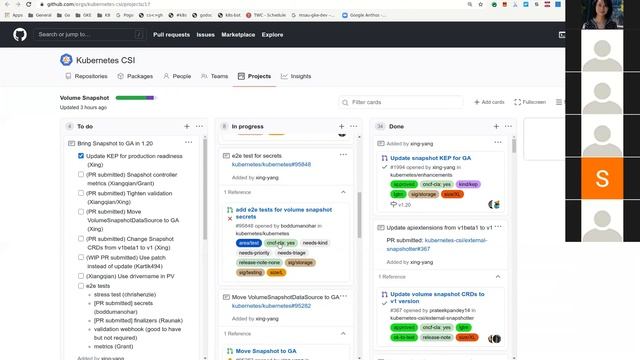Check Use patch instead of update item
640x360 pixels.
point(81,258)
